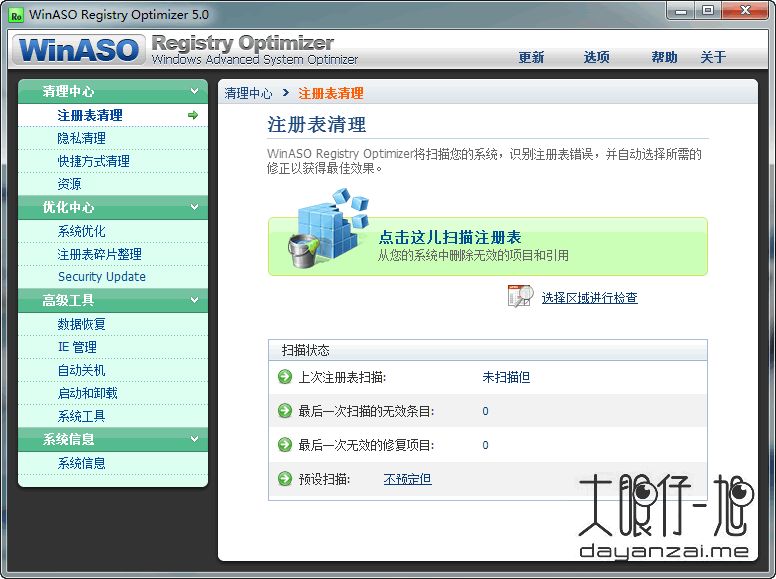Open the 关于 menu
776x579 pixels.
click(x=713, y=57)
